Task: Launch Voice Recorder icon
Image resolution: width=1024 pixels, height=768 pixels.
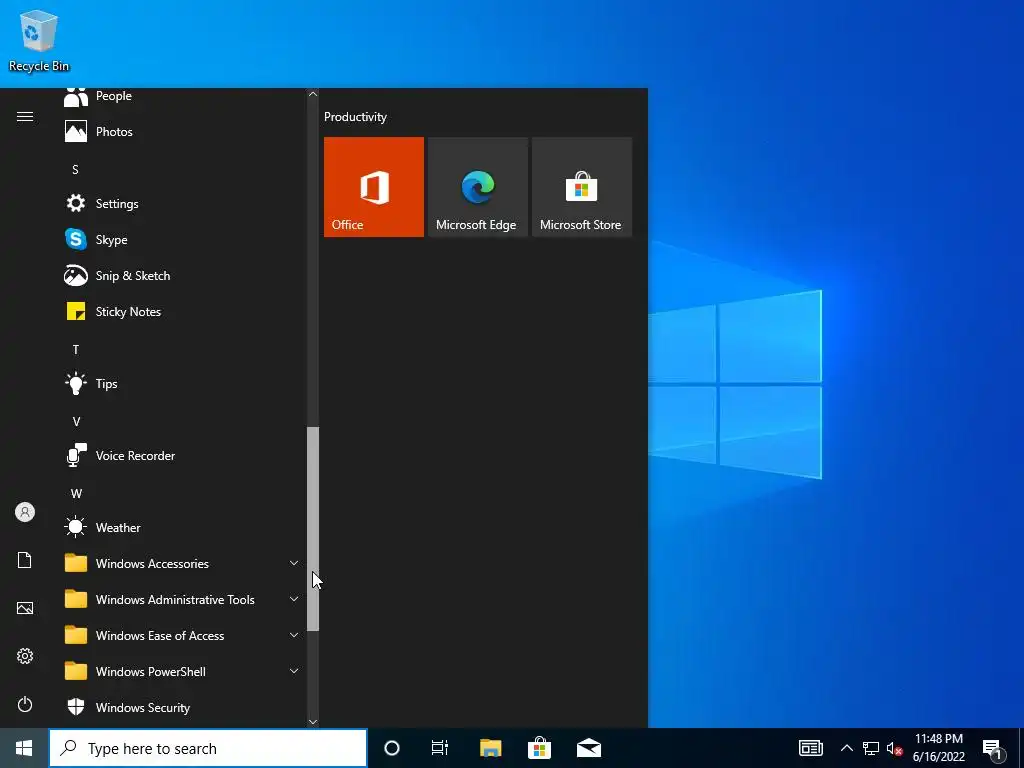Action: coord(76,455)
